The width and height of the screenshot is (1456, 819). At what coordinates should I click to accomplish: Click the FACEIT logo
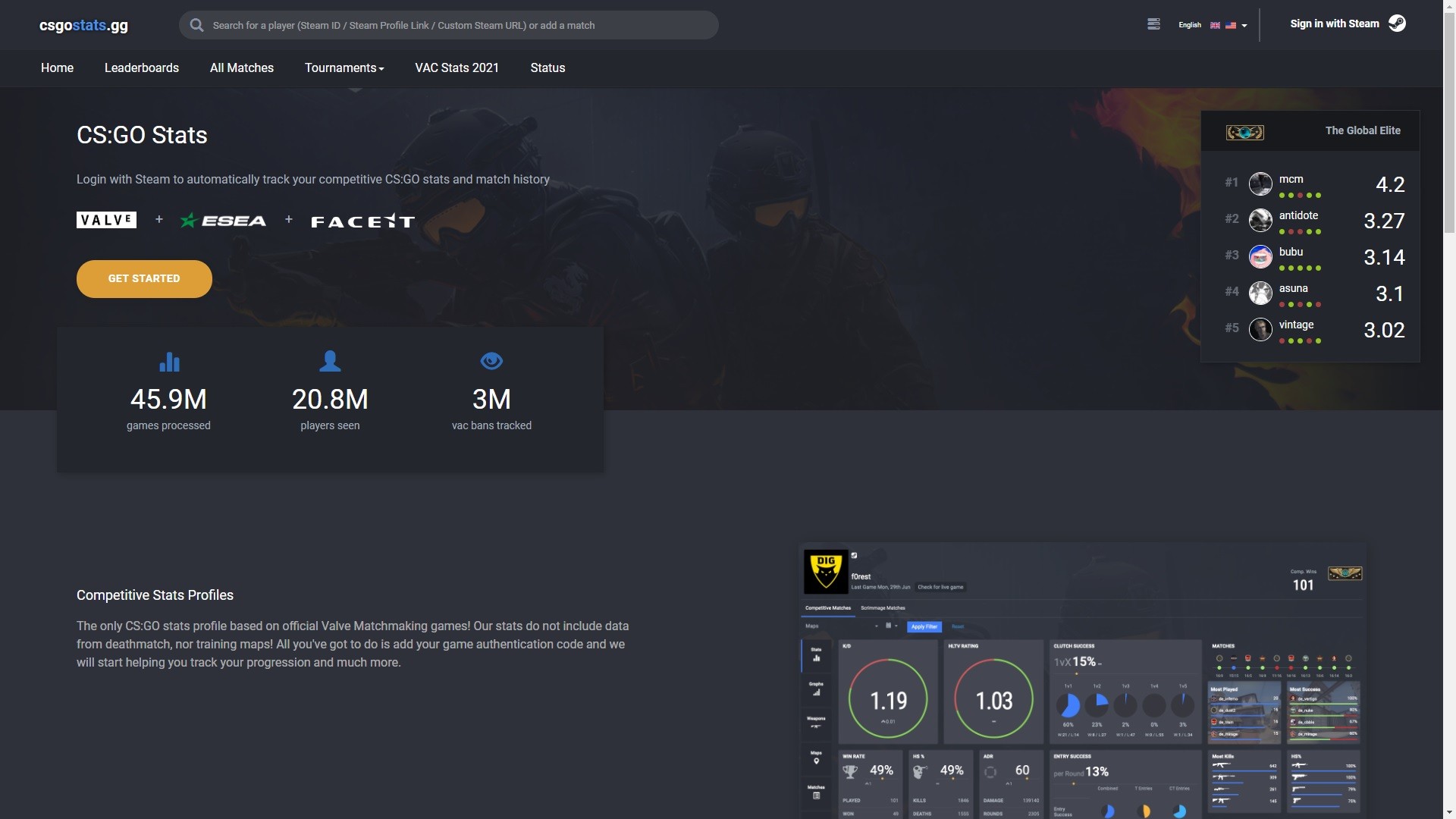[x=362, y=221]
